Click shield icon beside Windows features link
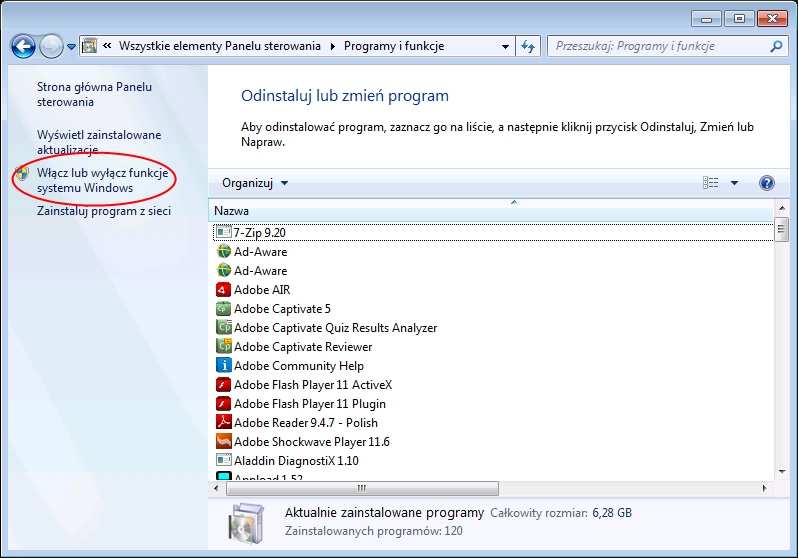 (x=22, y=174)
